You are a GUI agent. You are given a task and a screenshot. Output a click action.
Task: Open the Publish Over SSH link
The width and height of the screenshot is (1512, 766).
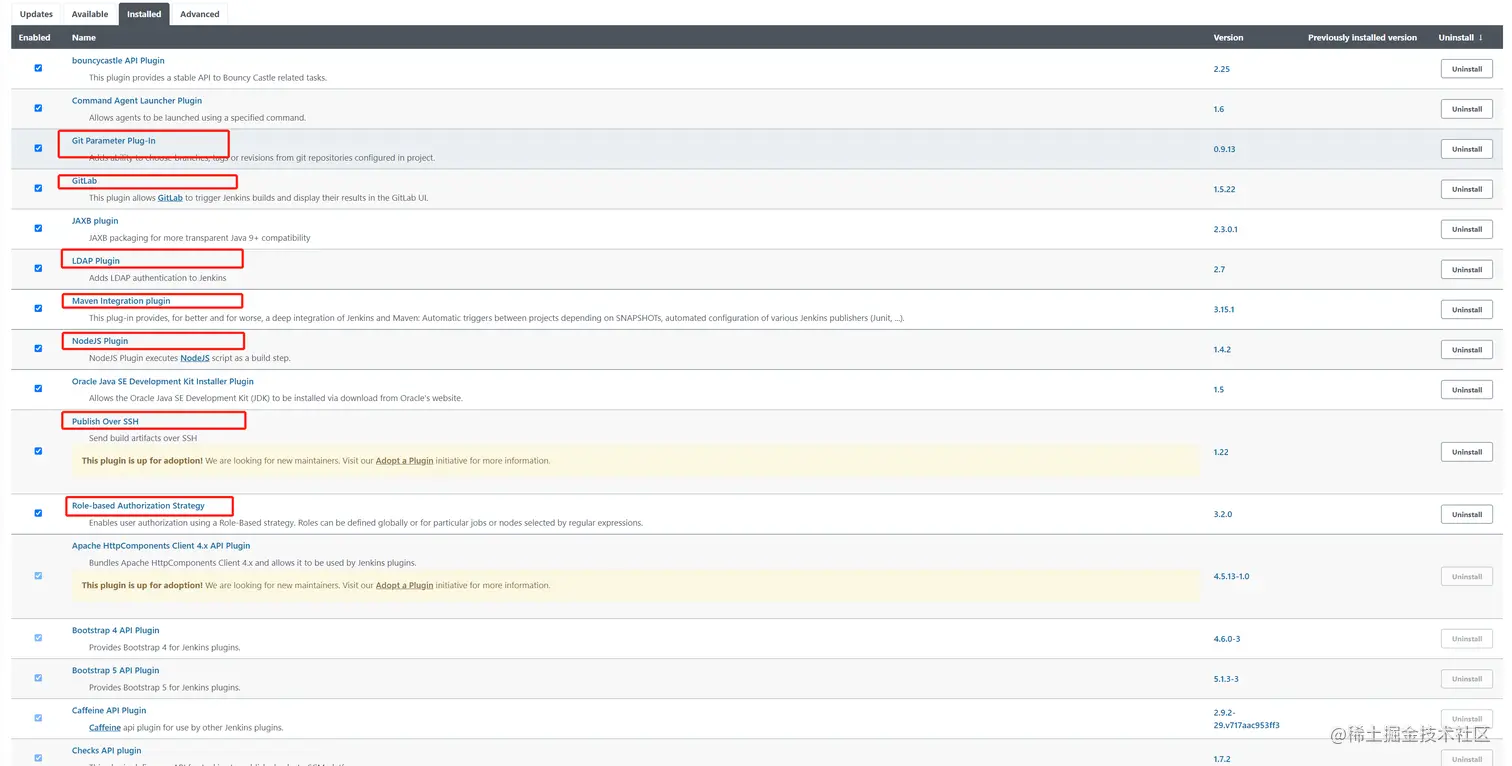(x=105, y=421)
